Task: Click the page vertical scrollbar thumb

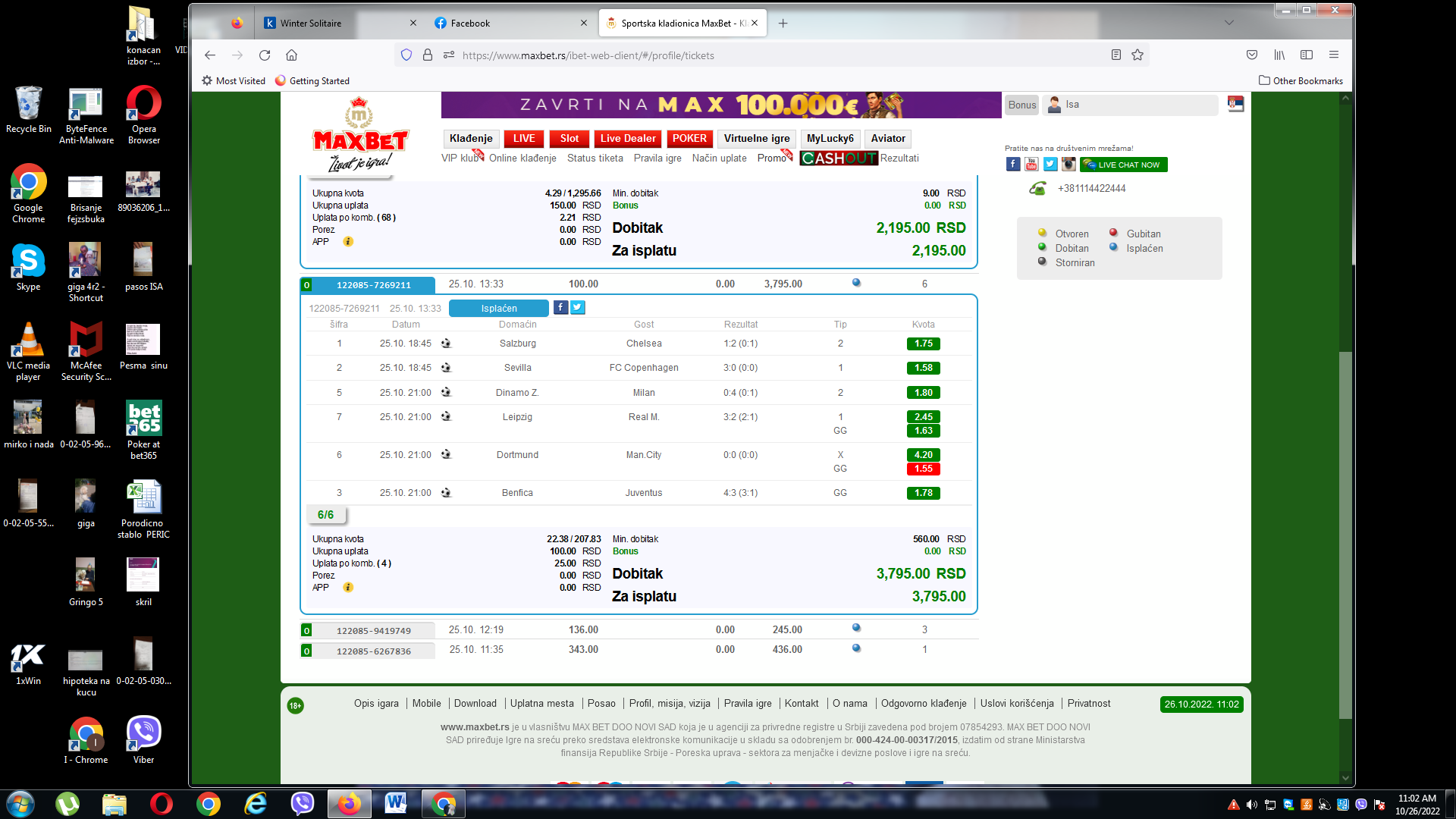Action: coord(1345,535)
